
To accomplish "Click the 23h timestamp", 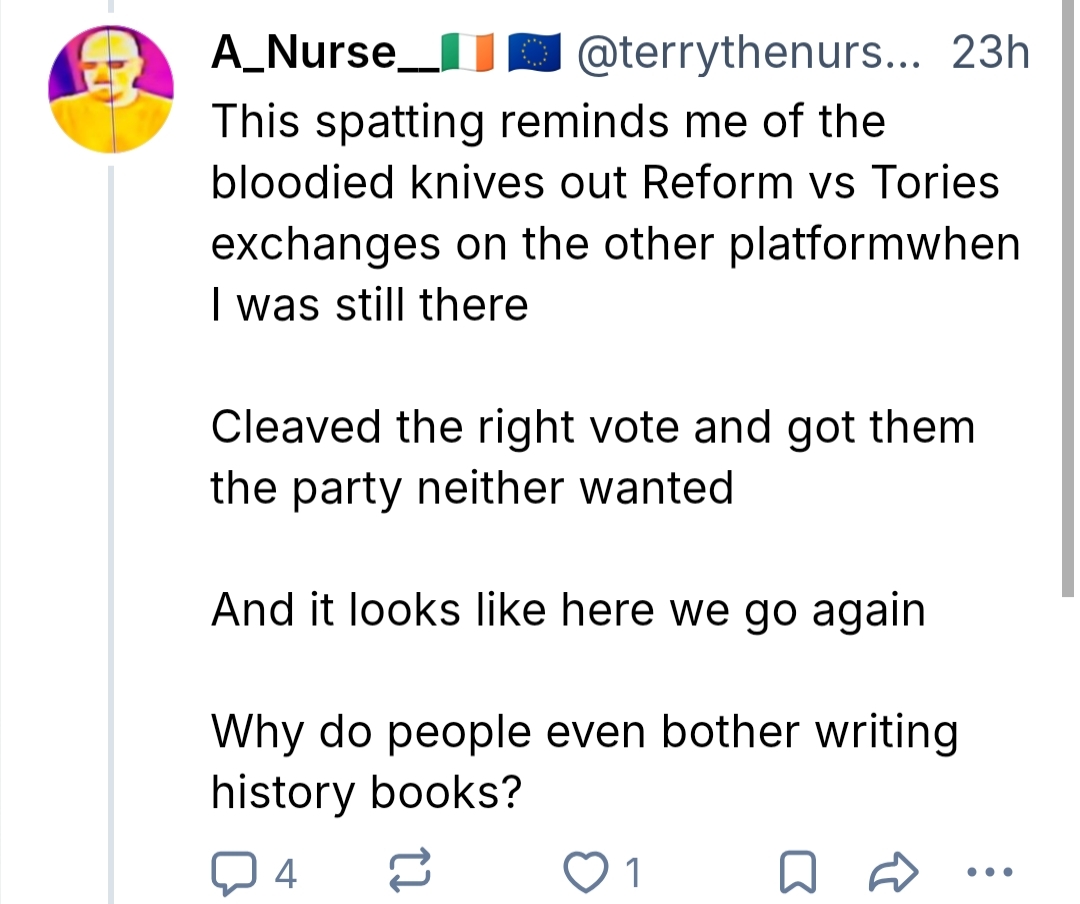I will pyautogui.click(x=990, y=54).
